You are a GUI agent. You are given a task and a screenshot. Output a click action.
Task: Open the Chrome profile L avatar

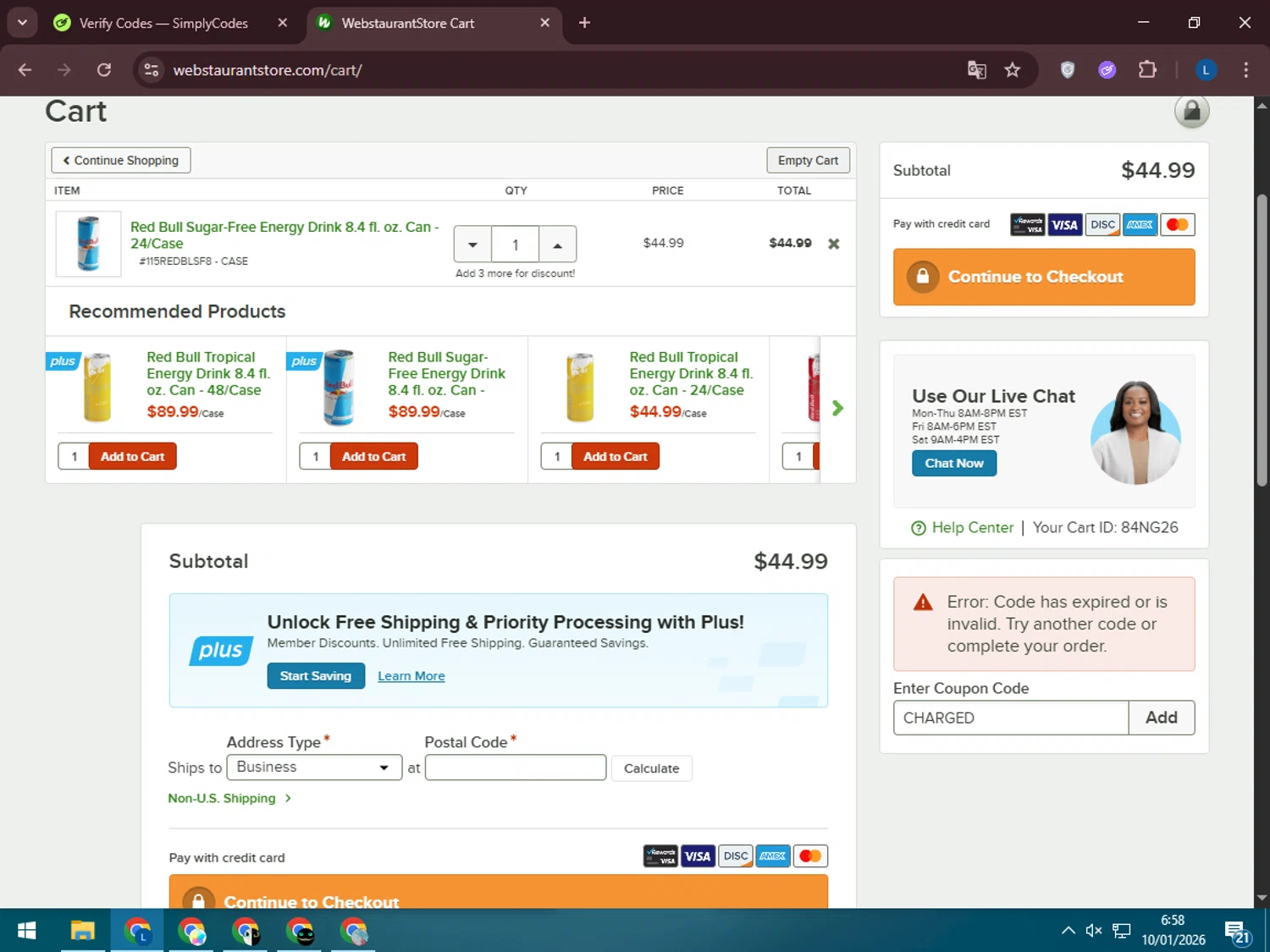1206,70
